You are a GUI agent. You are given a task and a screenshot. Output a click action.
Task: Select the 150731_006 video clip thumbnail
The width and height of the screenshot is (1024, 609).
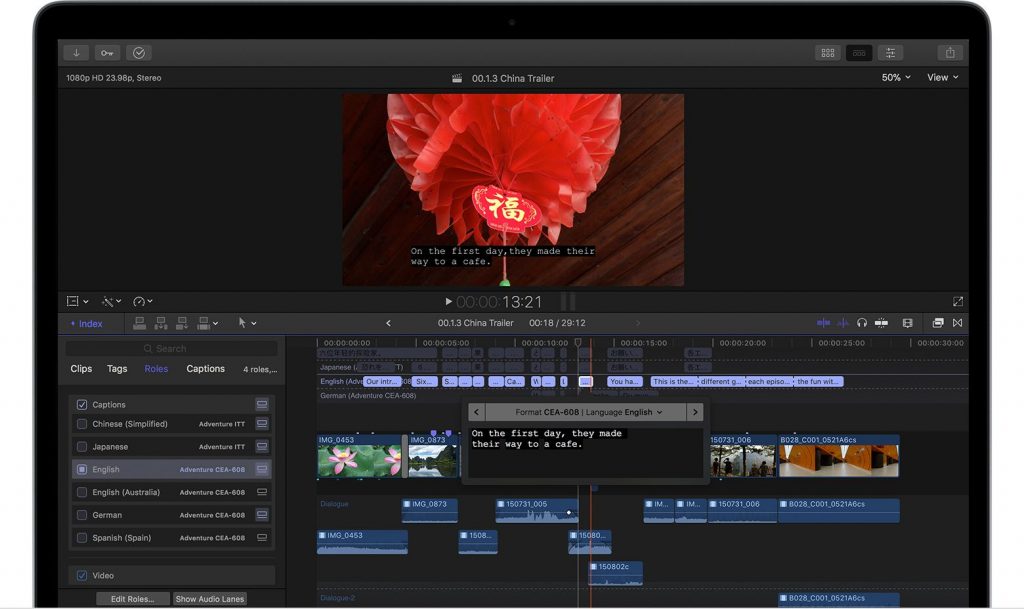point(743,456)
